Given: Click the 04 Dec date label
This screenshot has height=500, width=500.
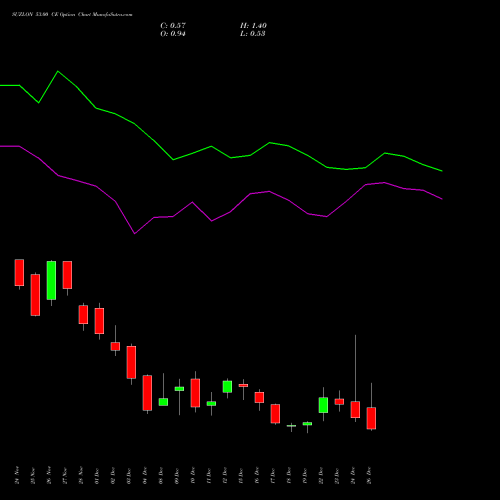Looking at the screenshot, I should point(145,475).
